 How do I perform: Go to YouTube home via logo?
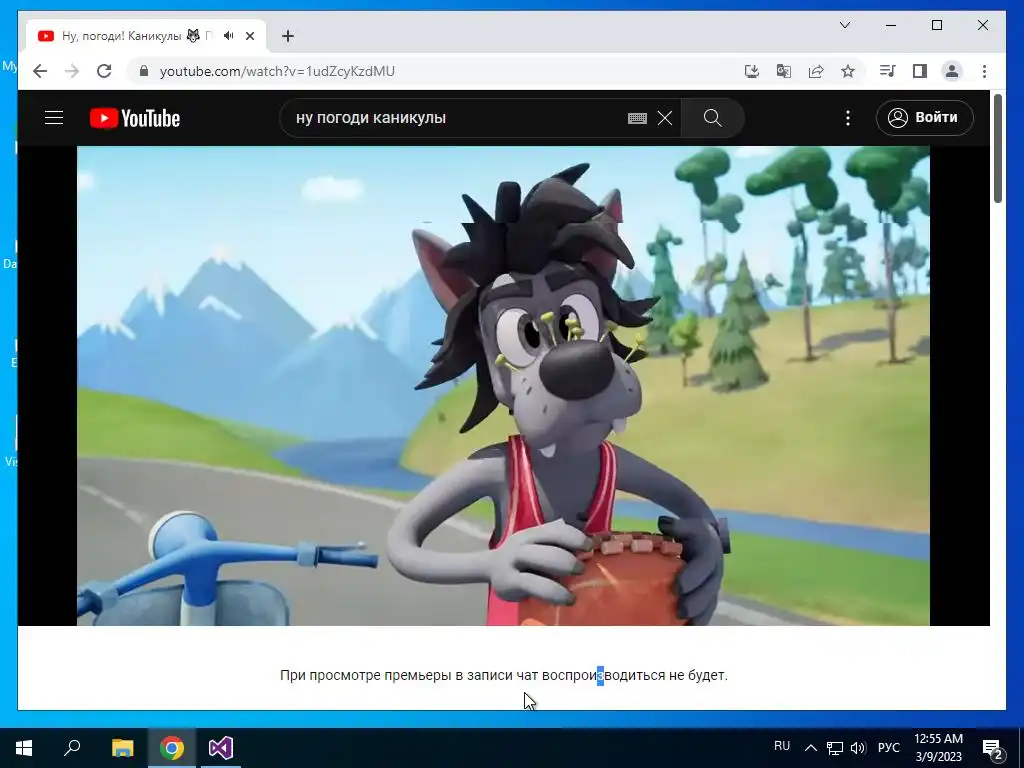tap(135, 118)
